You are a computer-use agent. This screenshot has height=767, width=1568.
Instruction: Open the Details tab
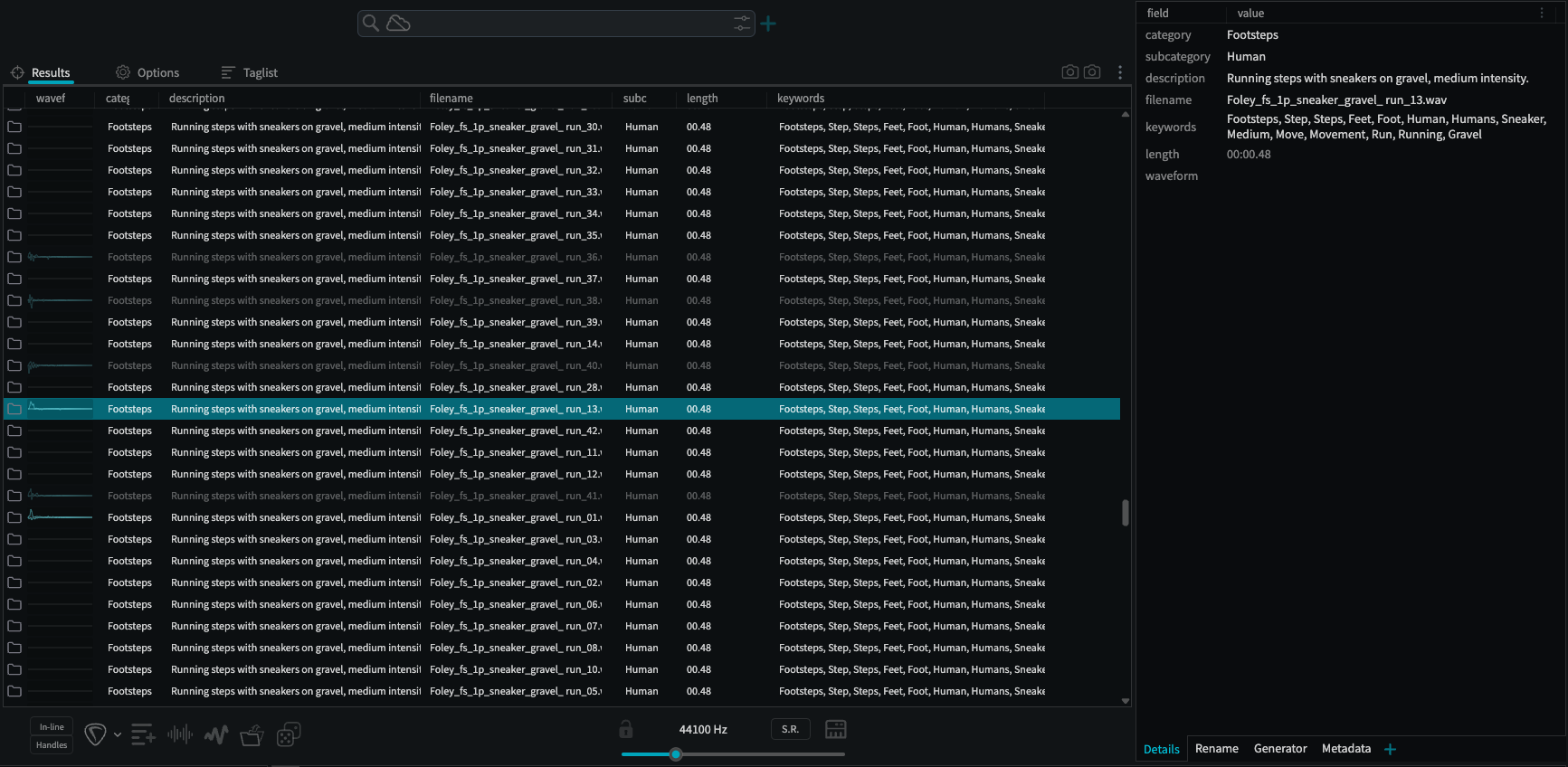(x=1162, y=749)
